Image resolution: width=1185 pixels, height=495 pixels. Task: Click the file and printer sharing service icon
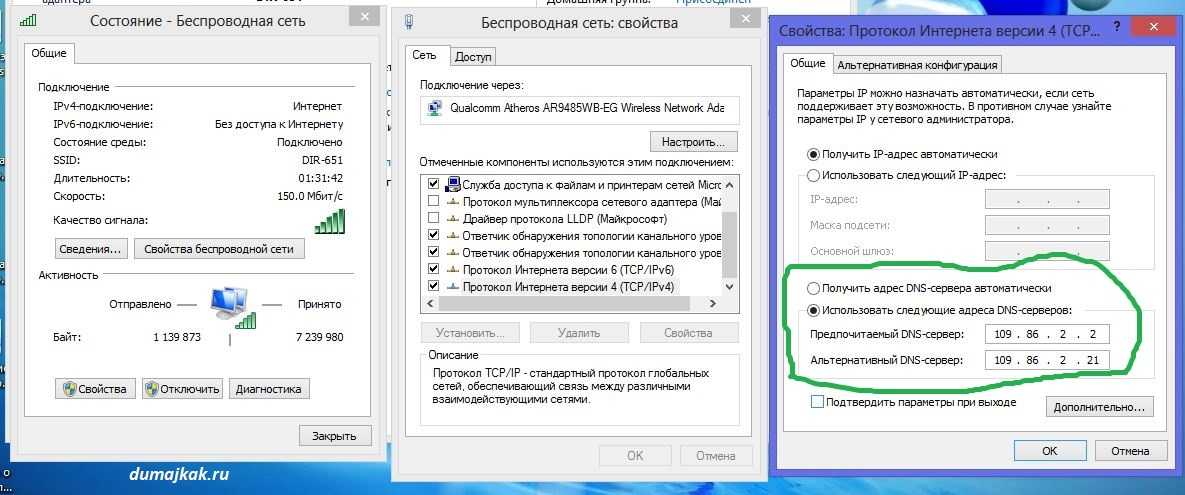click(453, 185)
